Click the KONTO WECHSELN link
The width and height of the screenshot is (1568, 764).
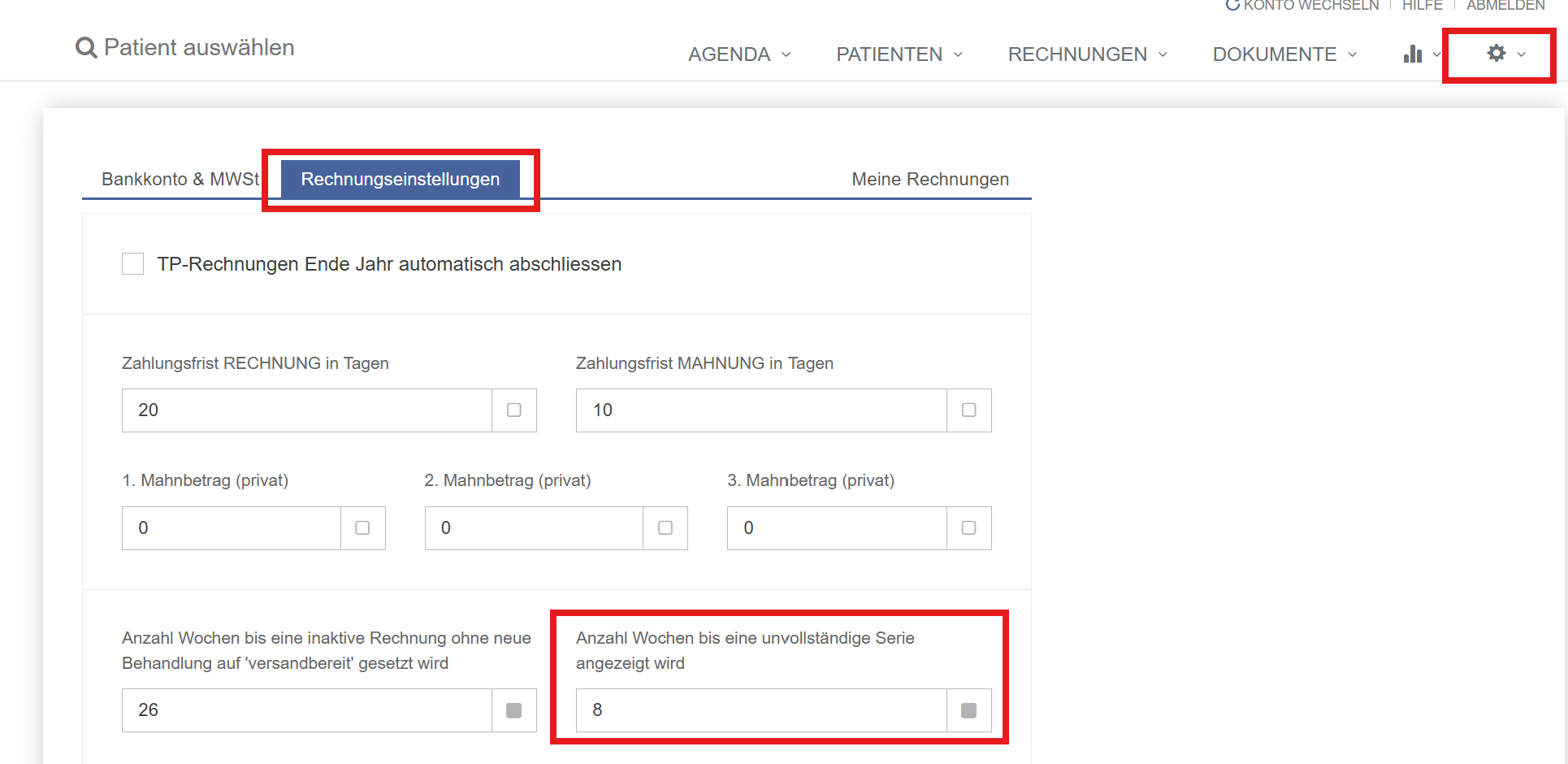(x=1310, y=5)
